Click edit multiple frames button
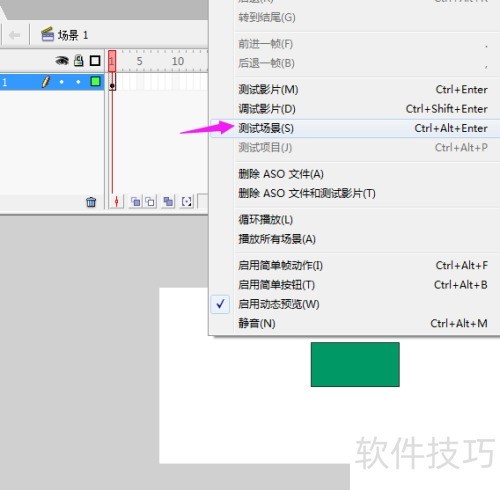This screenshot has width=500, height=490. (x=168, y=202)
